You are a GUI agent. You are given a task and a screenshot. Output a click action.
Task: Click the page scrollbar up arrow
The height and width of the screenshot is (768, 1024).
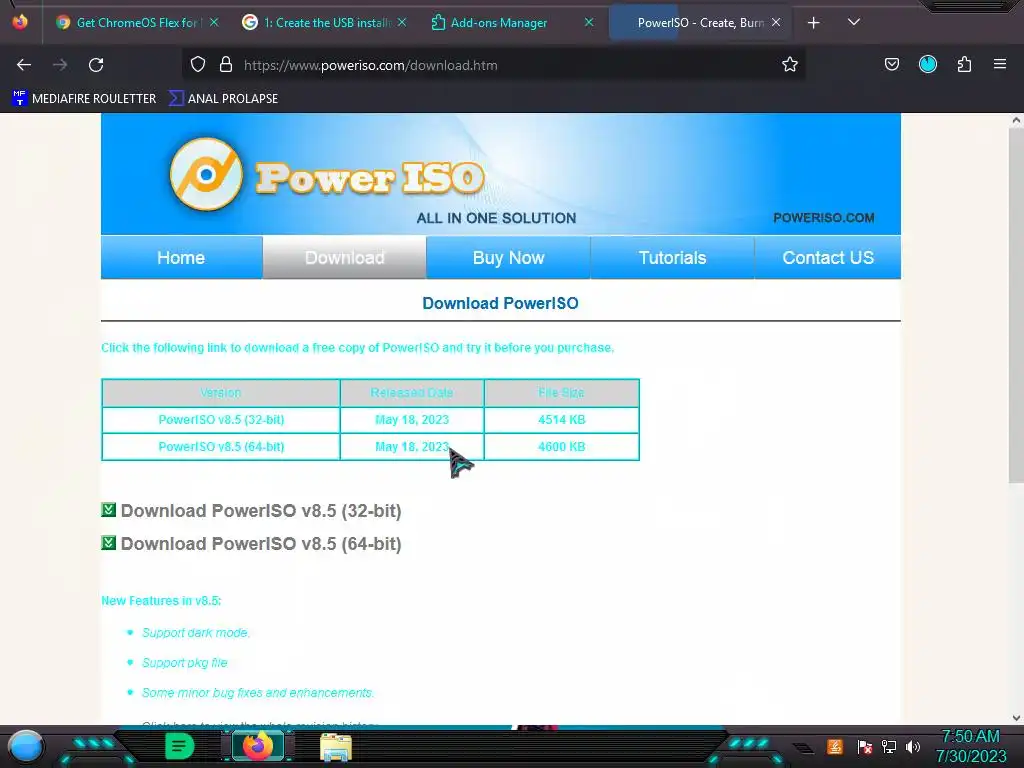pyautogui.click(x=1016, y=120)
